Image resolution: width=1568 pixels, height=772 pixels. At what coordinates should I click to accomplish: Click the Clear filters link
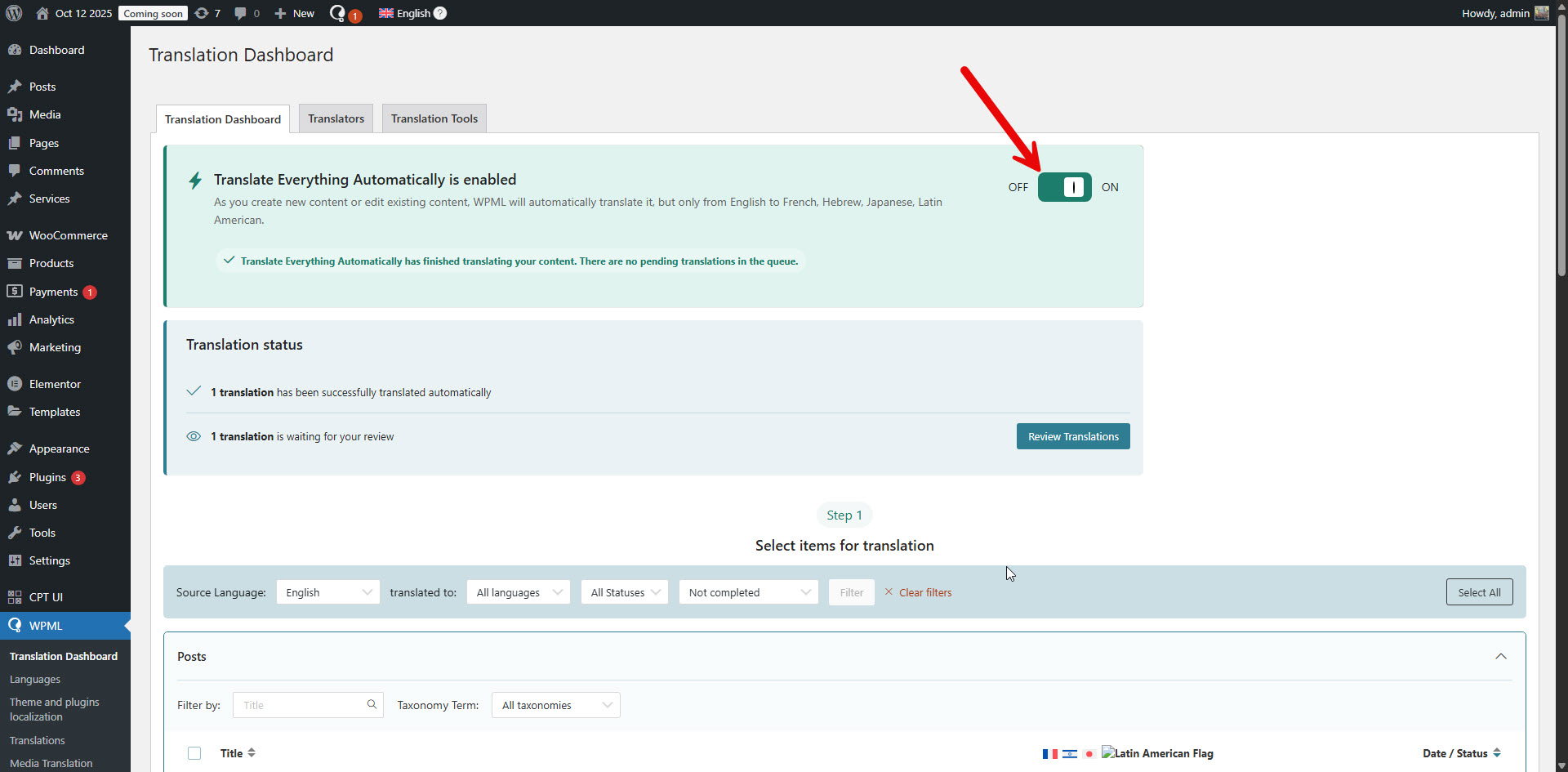(x=918, y=592)
